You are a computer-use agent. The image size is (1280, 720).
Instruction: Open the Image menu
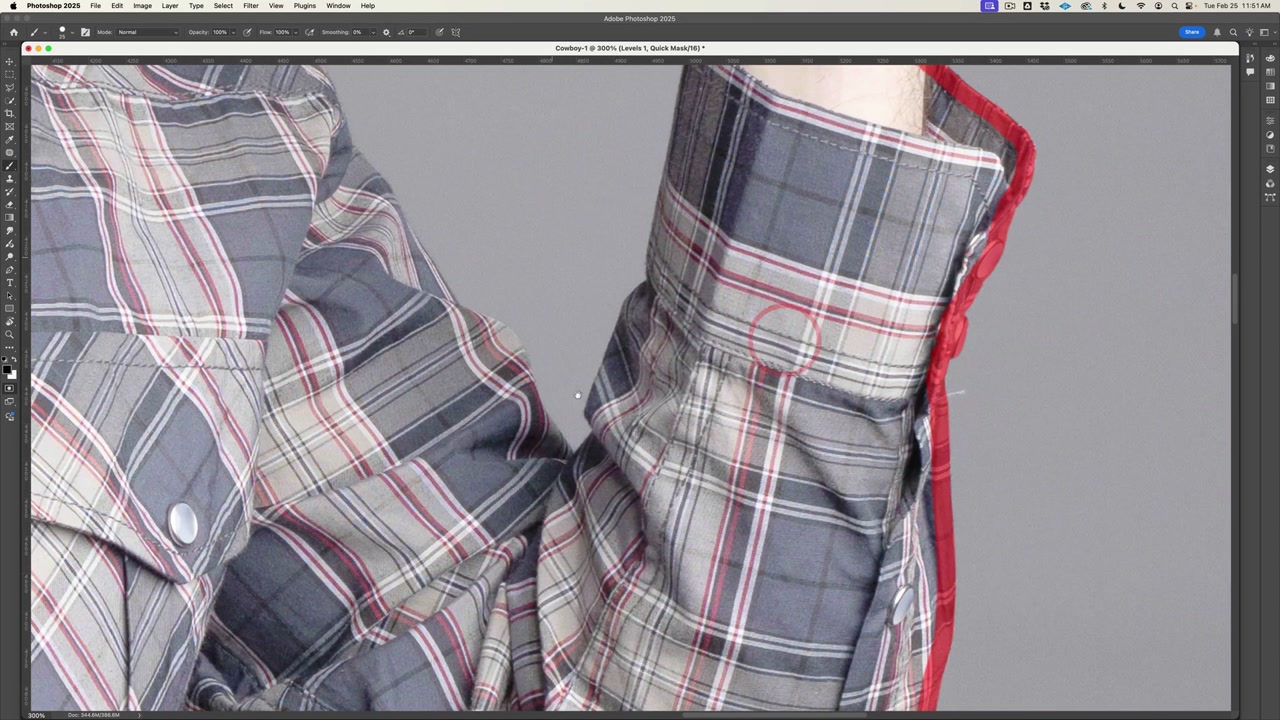pos(142,6)
